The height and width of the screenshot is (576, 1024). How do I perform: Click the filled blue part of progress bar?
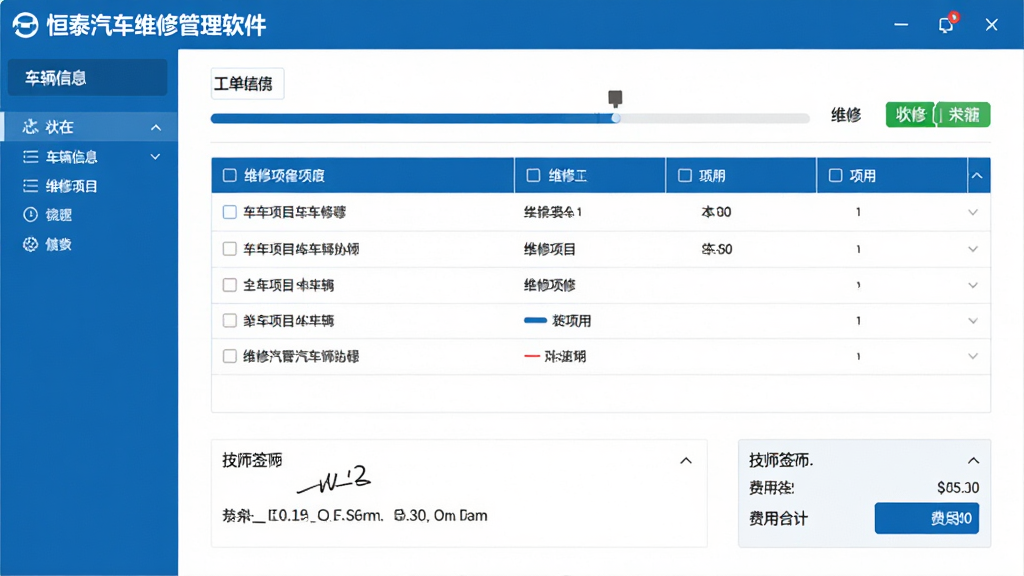(x=410, y=118)
